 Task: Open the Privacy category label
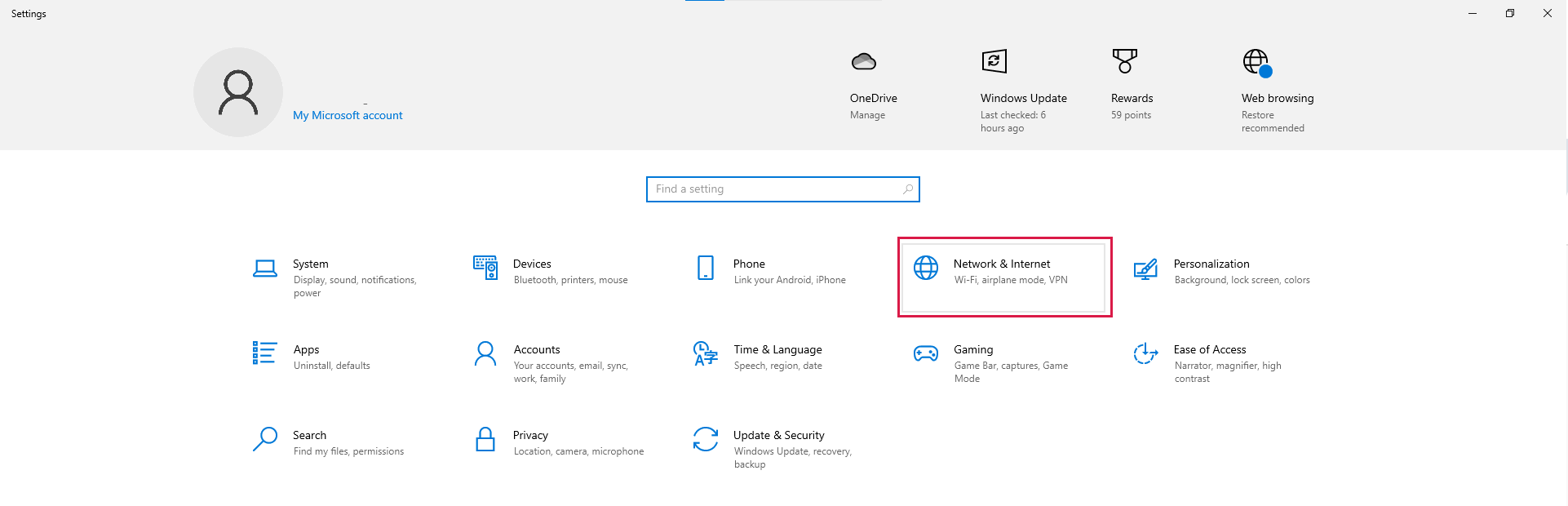pos(530,435)
